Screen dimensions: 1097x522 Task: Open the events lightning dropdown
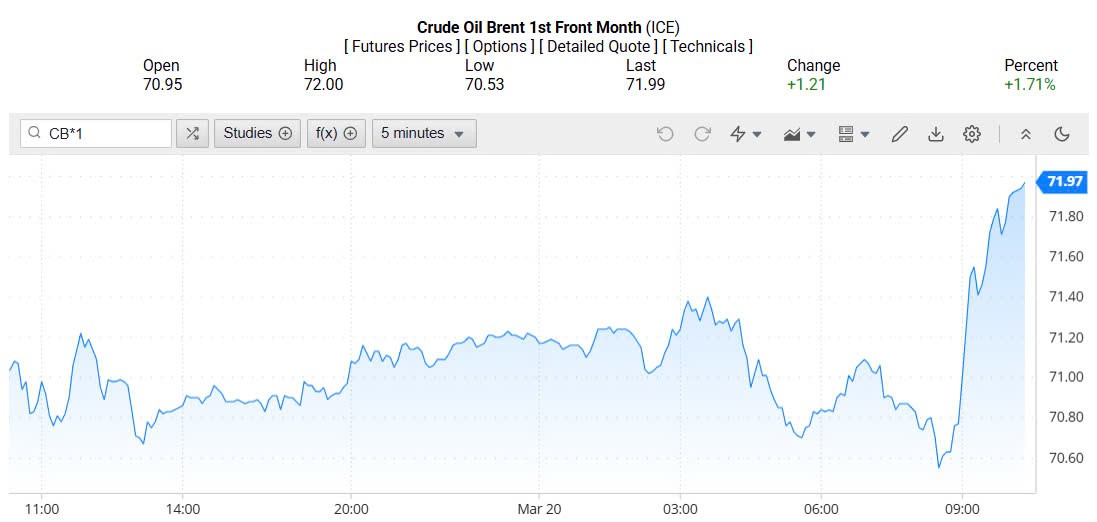click(x=746, y=134)
